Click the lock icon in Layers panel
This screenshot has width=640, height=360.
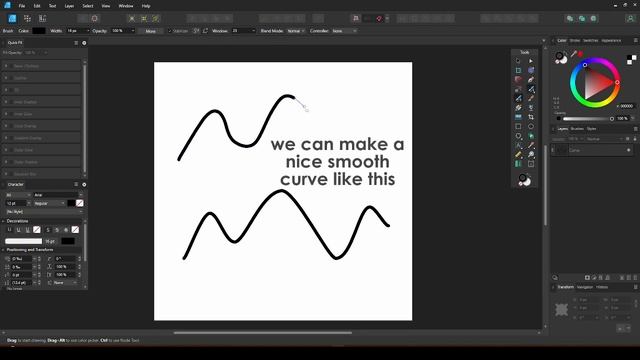tap(635, 139)
